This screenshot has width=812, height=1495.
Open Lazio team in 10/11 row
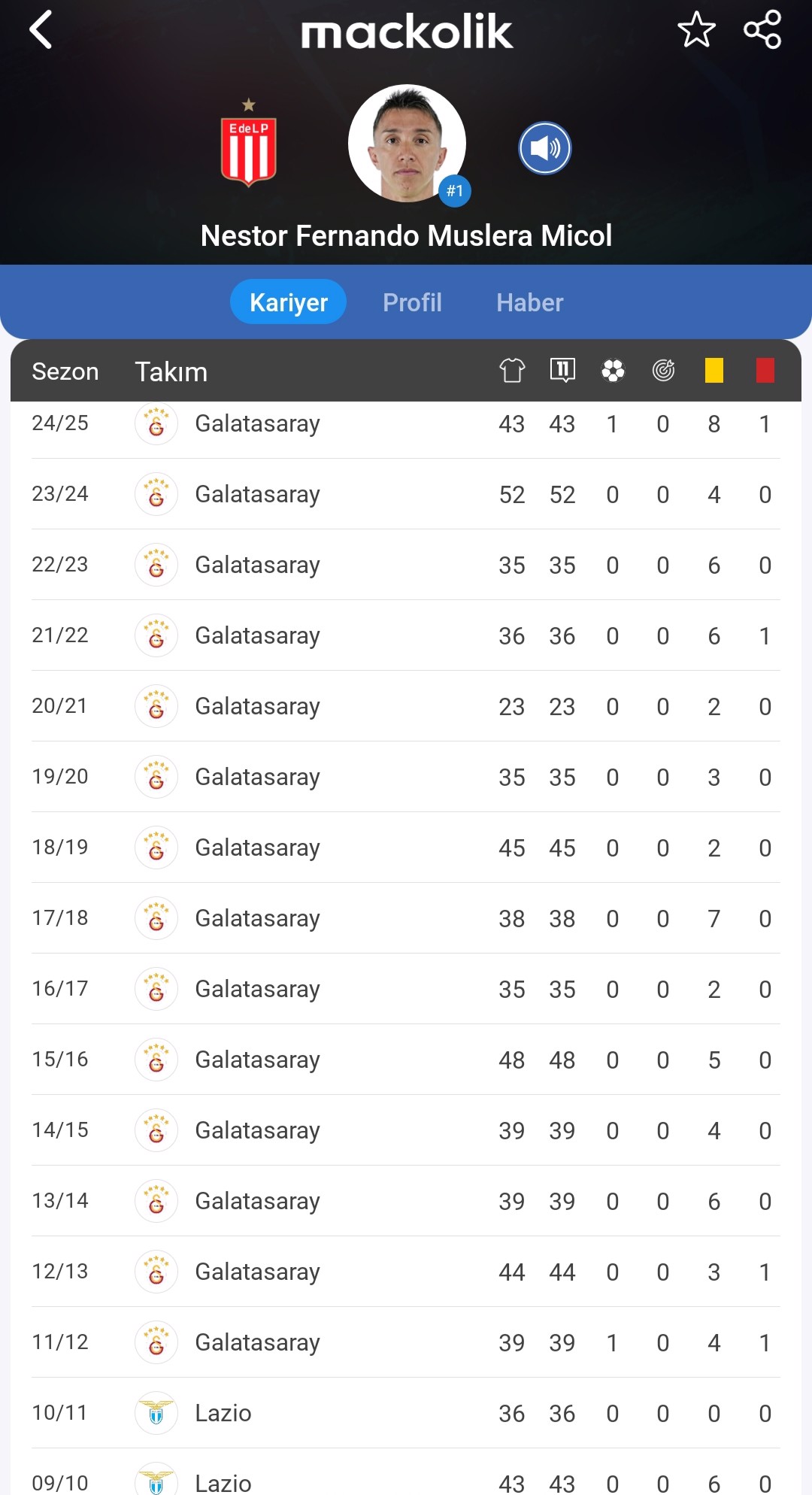(x=223, y=1413)
